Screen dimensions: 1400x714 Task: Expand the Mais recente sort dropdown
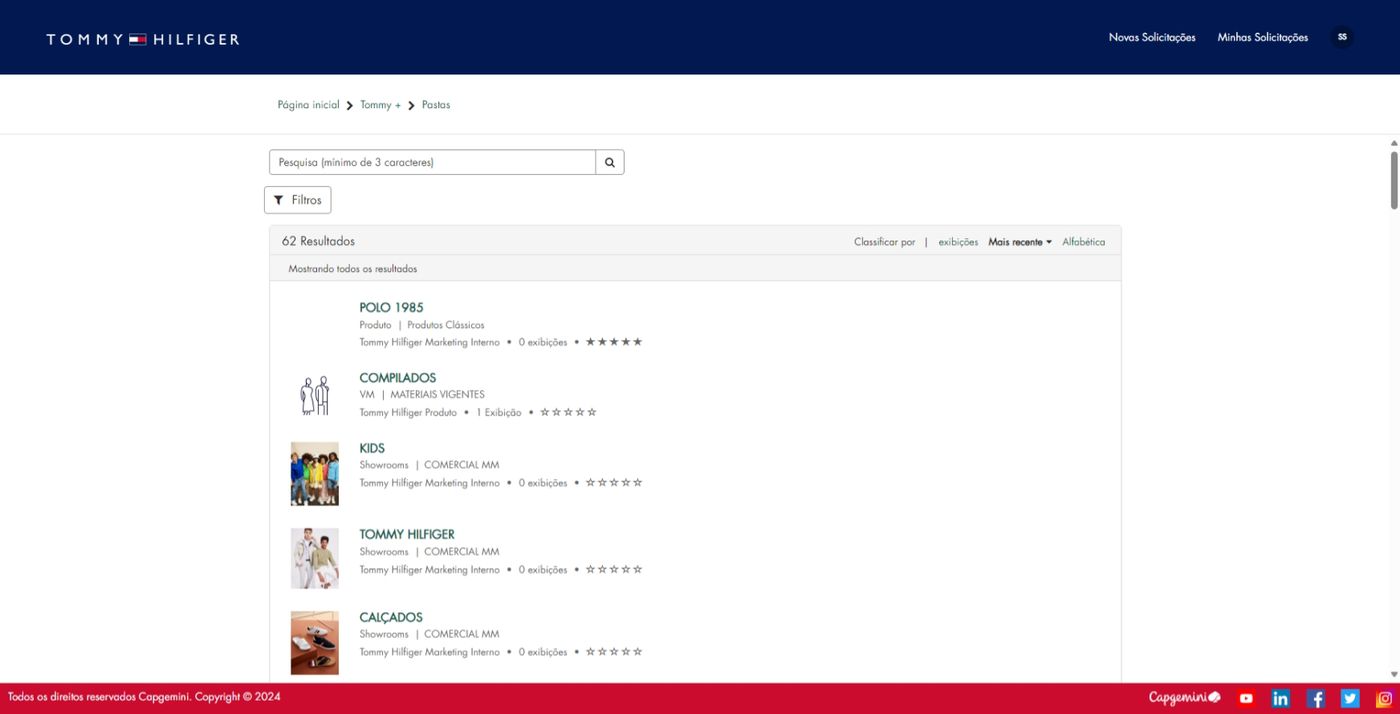point(1020,242)
